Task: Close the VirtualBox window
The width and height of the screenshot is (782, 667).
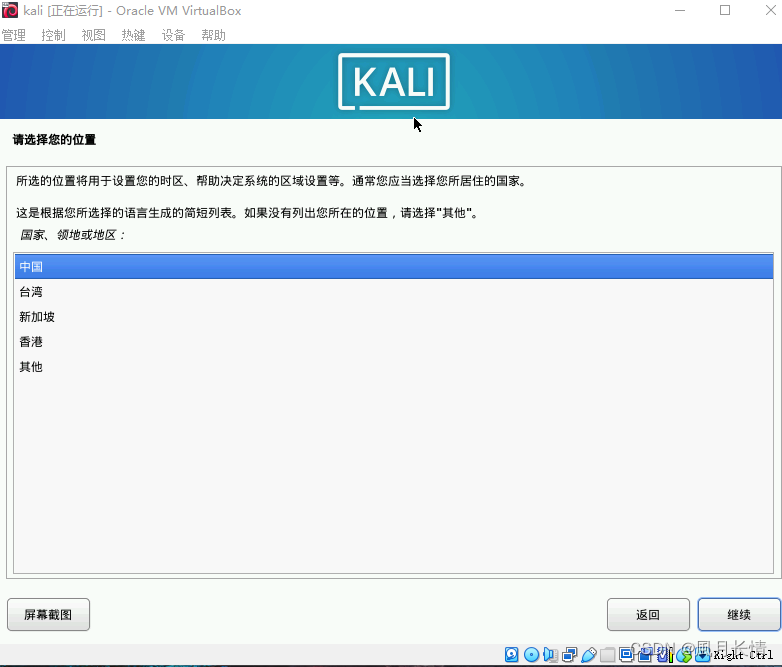Action: tap(770, 10)
